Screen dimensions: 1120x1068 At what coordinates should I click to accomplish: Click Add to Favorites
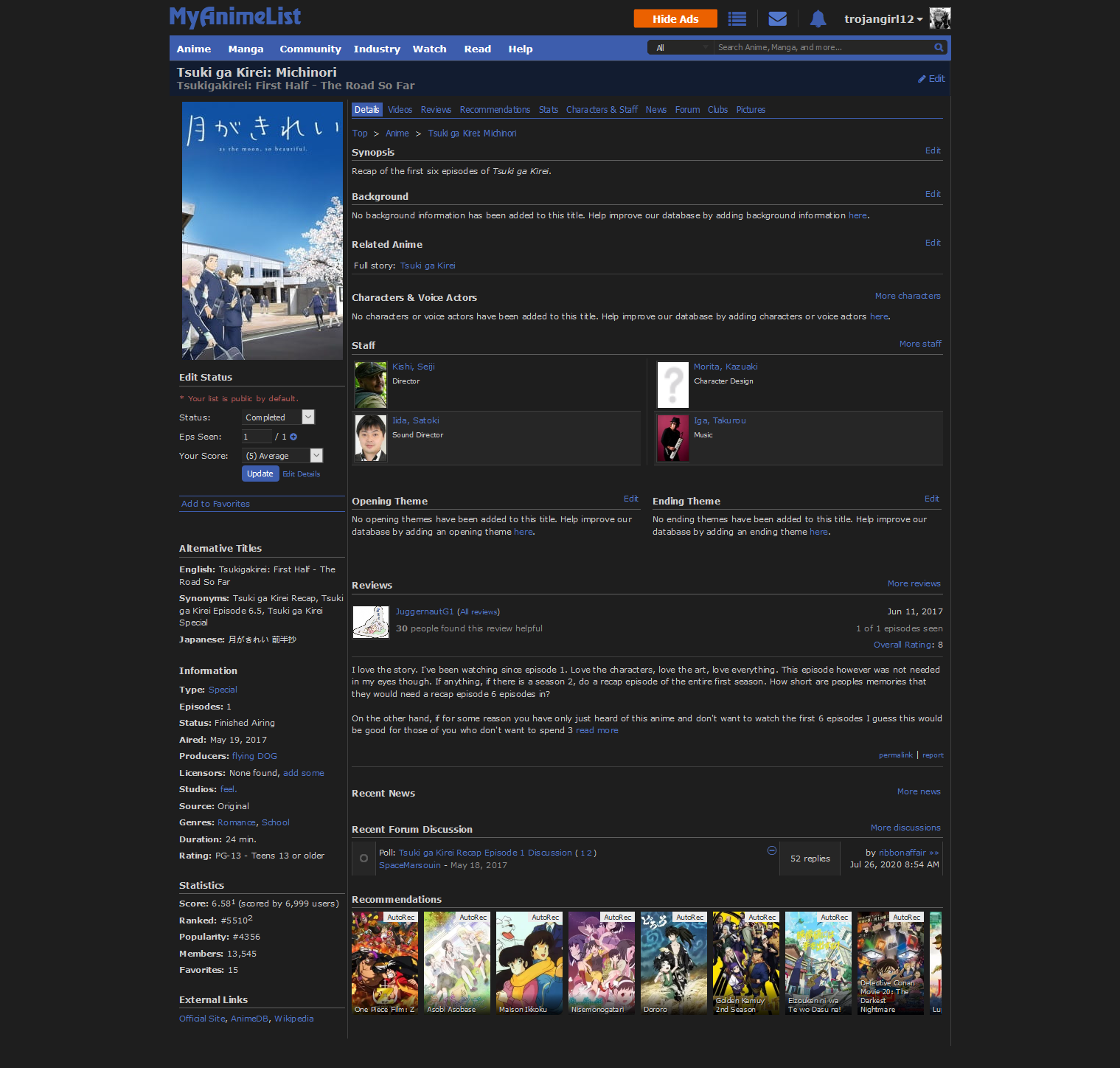[215, 504]
